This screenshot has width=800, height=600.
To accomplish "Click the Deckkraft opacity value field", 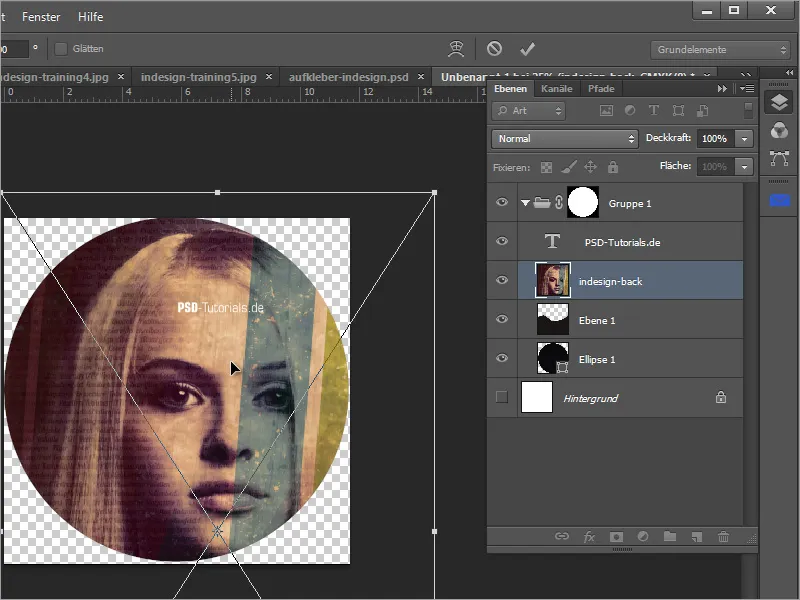I will click(714, 139).
